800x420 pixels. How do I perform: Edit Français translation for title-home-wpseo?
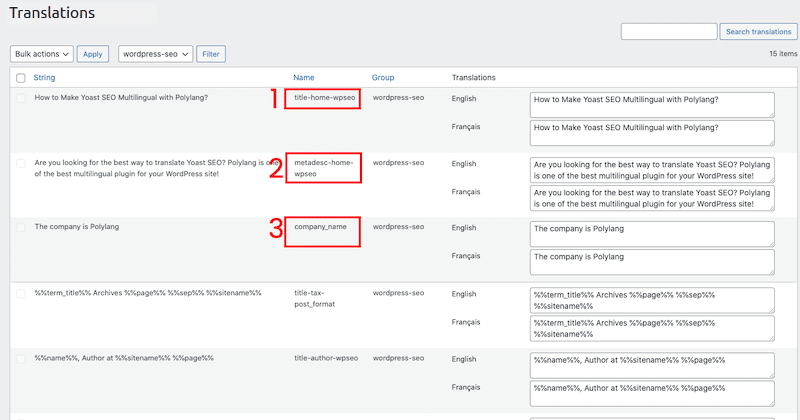click(x=652, y=133)
